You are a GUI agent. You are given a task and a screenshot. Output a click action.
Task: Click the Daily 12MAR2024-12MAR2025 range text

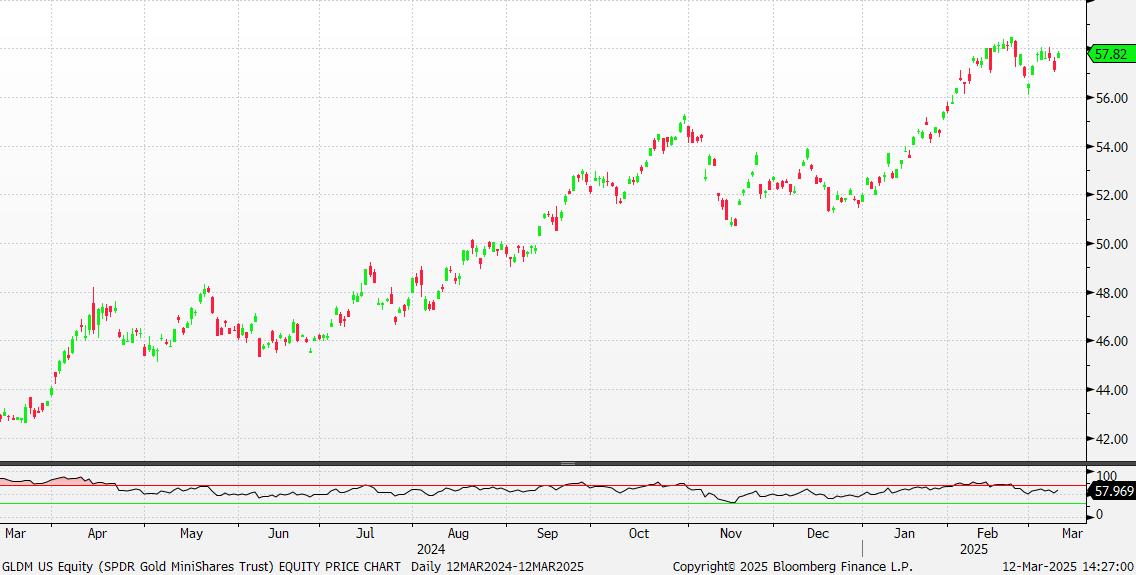(x=497, y=566)
